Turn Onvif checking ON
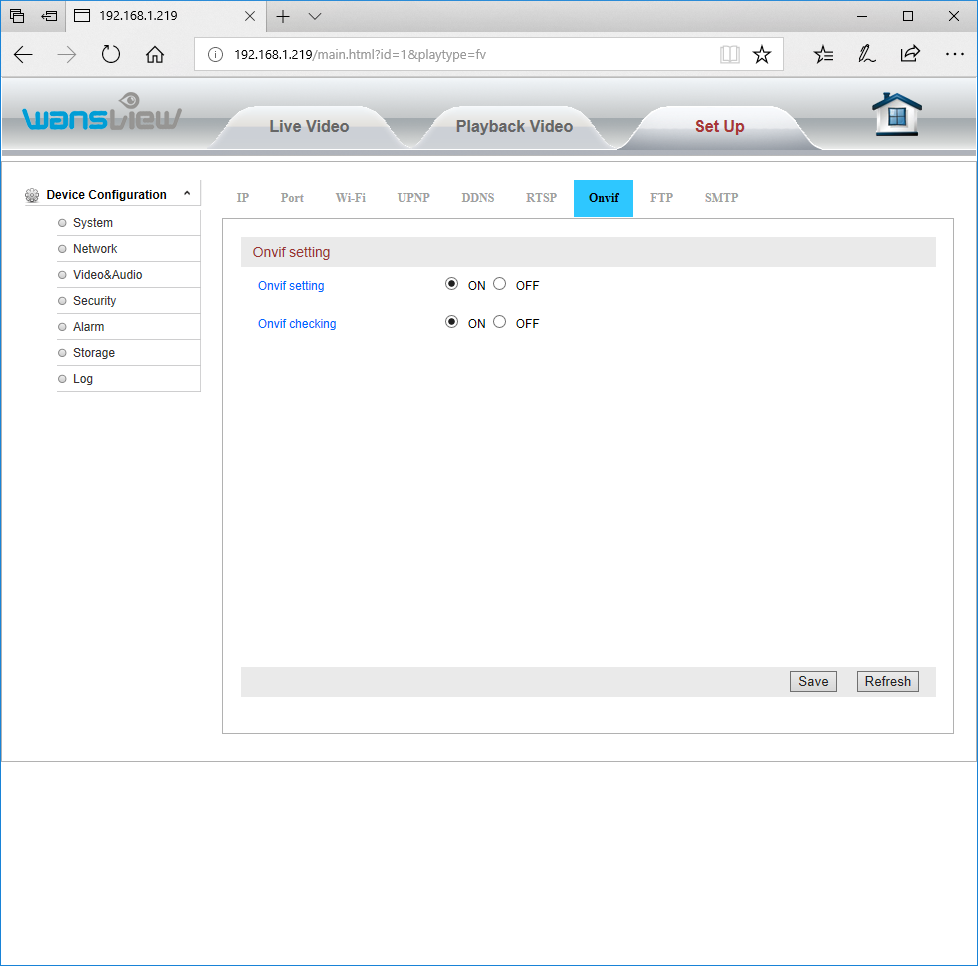978x966 pixels. coord(452,322)
